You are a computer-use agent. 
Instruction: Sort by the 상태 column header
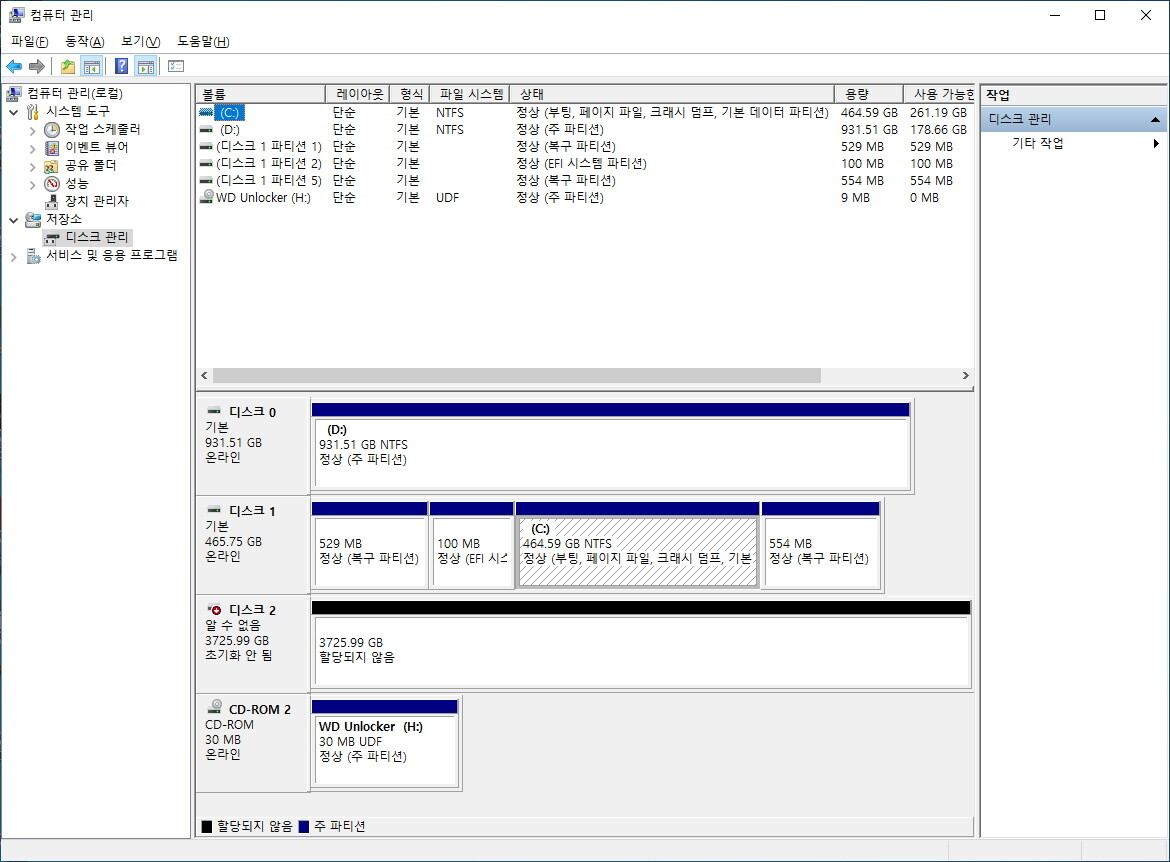tap(672, 94)
